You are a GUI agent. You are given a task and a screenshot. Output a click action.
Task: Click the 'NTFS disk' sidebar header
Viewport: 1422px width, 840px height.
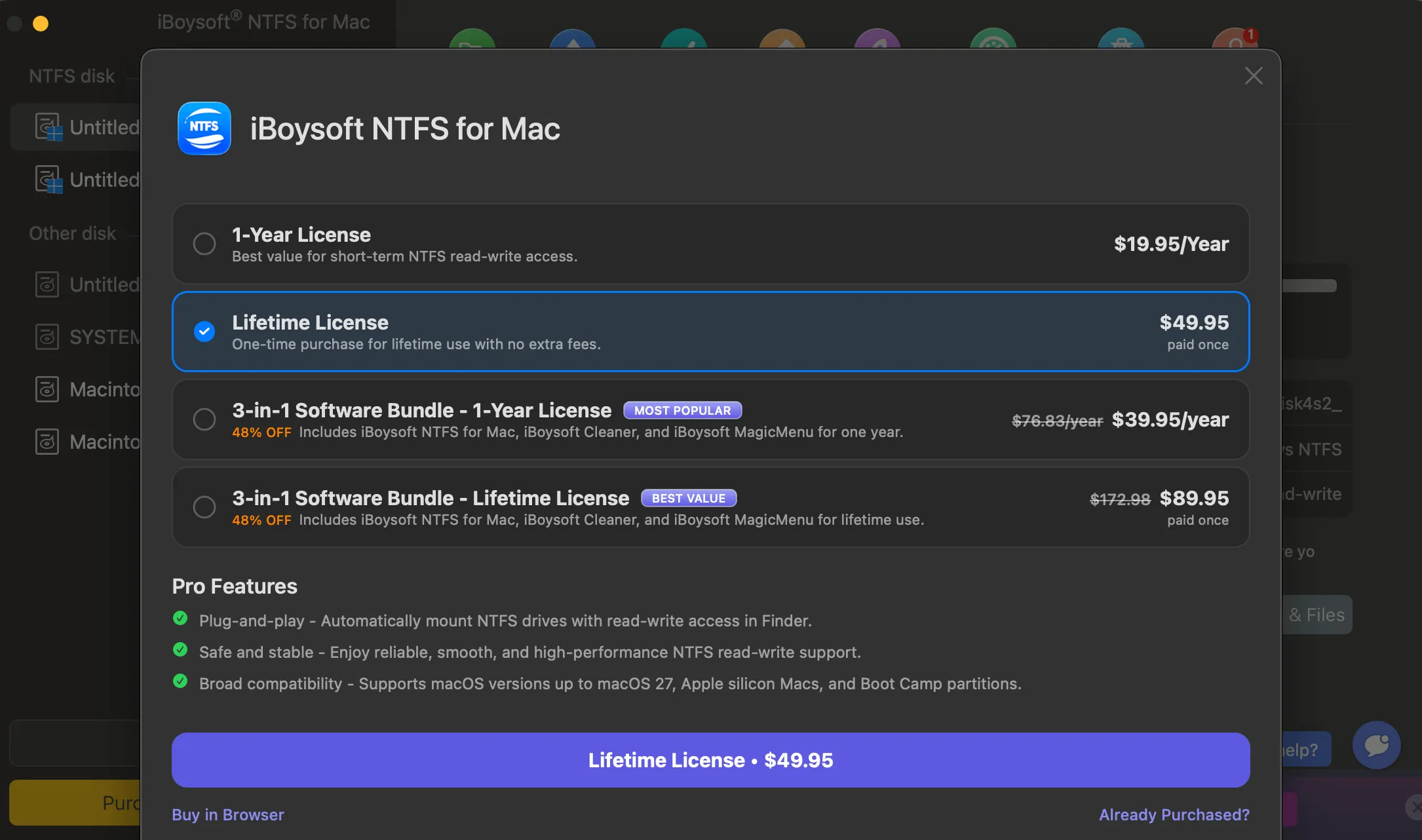72,76
